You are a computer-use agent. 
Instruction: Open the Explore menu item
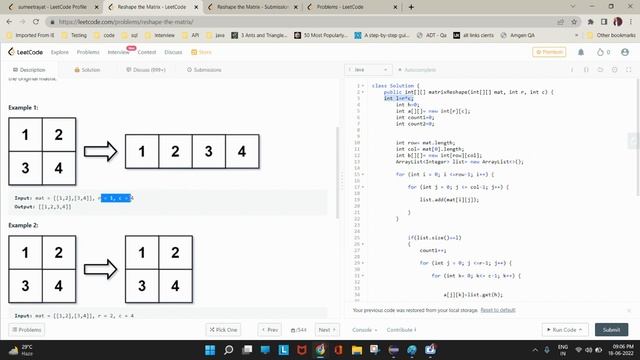60,52
